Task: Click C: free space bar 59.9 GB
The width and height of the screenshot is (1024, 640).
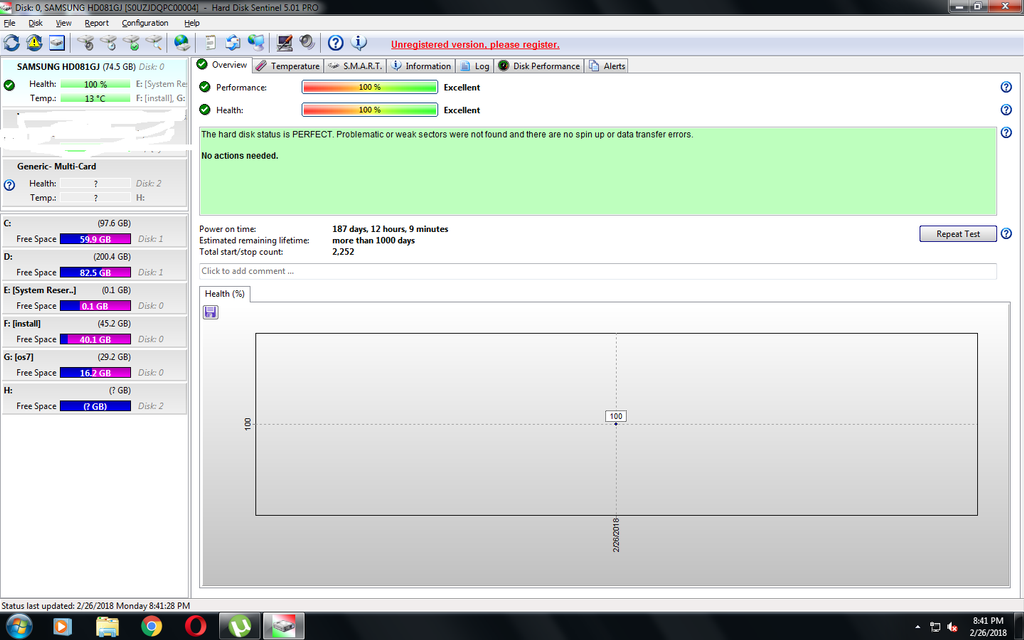Action: pyautogui.click(x=95, y=239)
